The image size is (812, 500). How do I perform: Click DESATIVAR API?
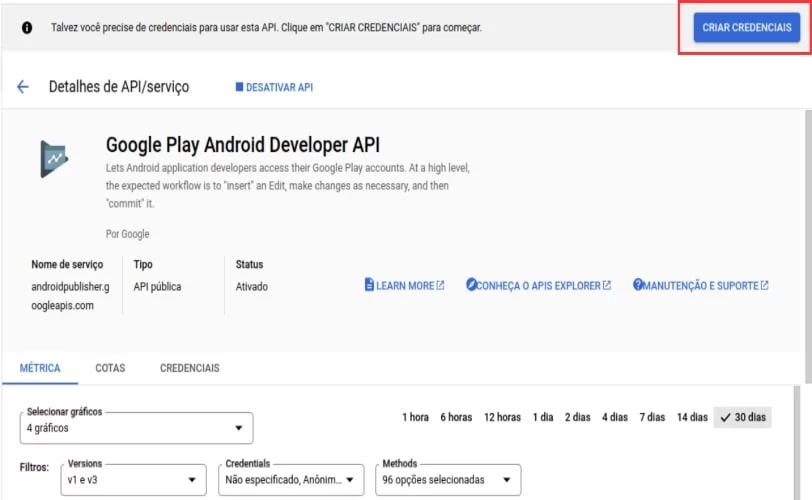[274, 87]
